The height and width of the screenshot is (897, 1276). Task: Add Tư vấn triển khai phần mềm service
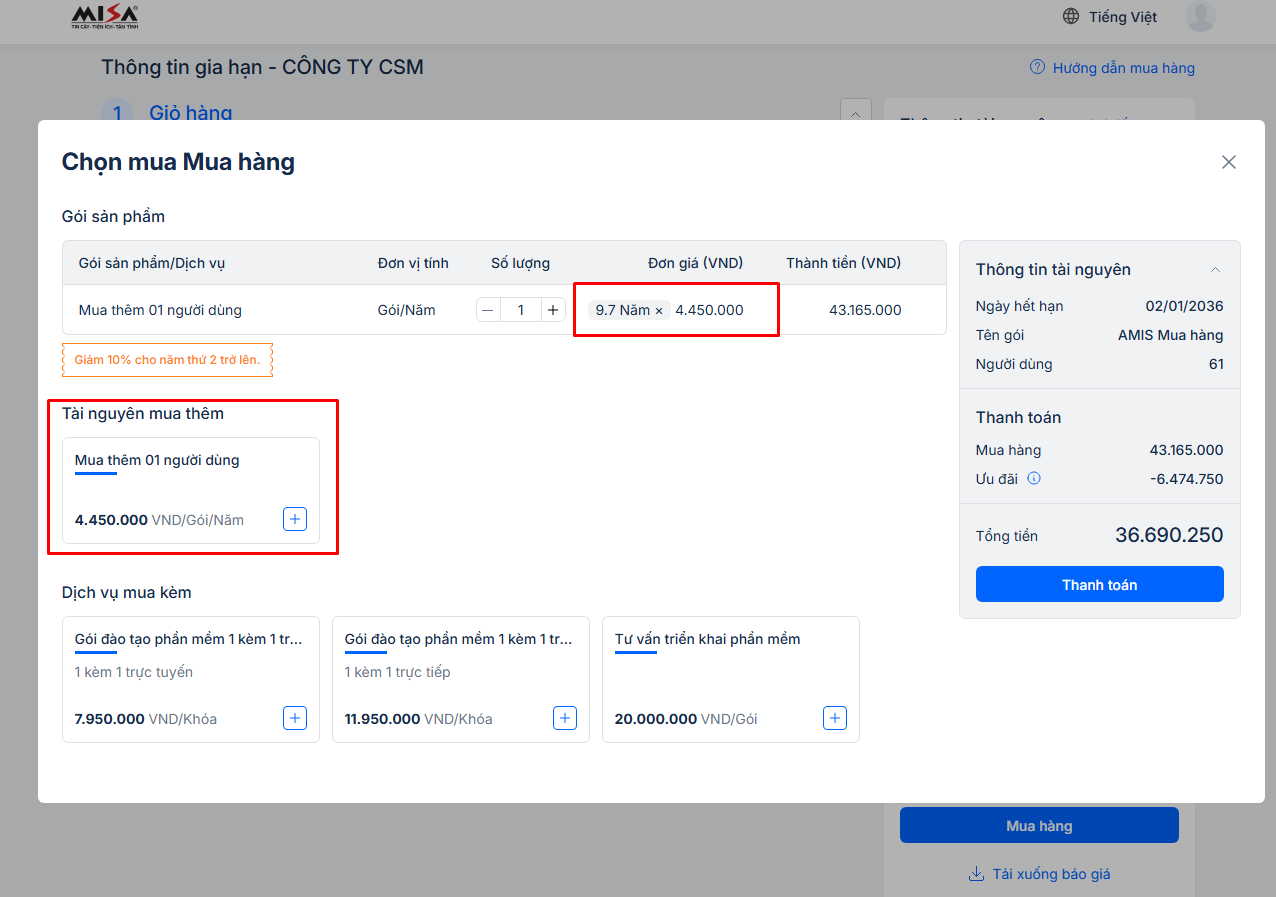[x=835, y=718]
